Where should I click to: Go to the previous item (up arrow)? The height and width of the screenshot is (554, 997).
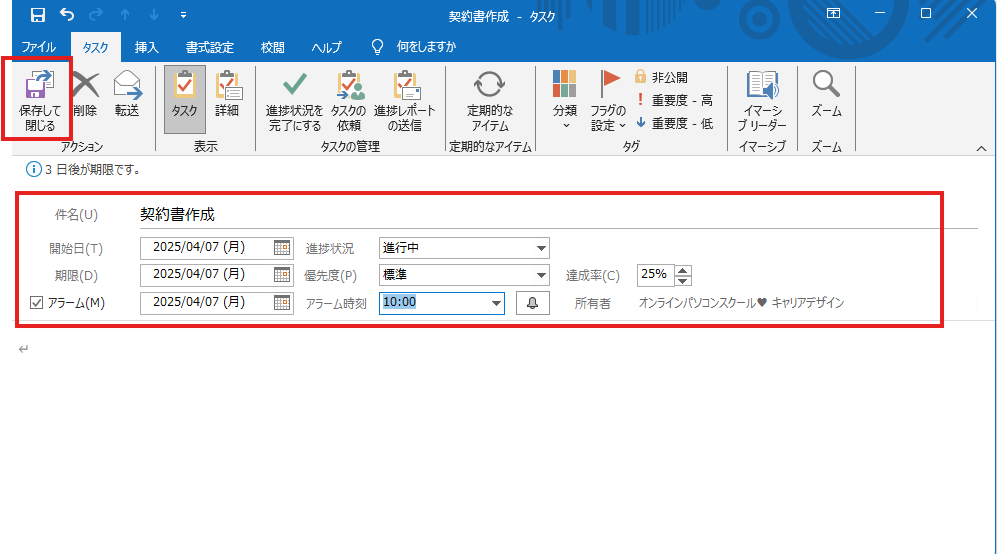[x=125, y=15]
